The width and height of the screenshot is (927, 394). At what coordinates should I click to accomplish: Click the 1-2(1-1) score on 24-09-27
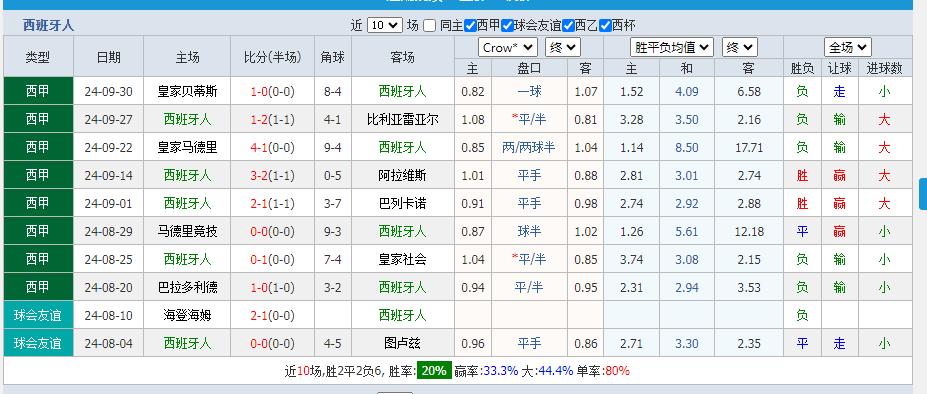click(273, 120)
